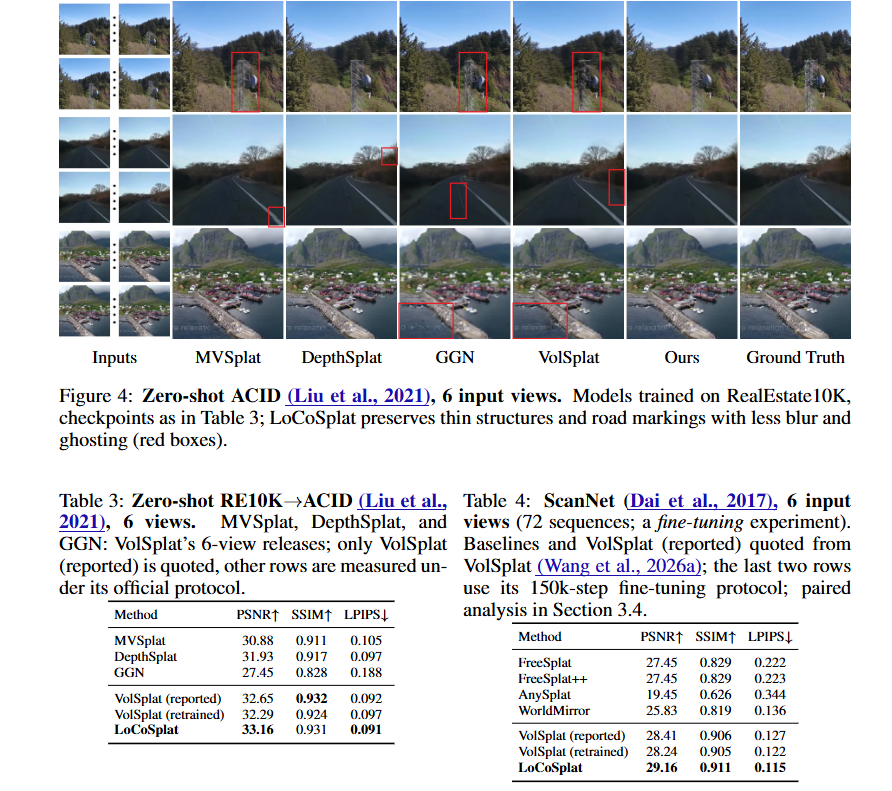The image size is (892, 791).
Task: Click the Table 4 'PSNR↑' header
Action: tap(662, 637)
